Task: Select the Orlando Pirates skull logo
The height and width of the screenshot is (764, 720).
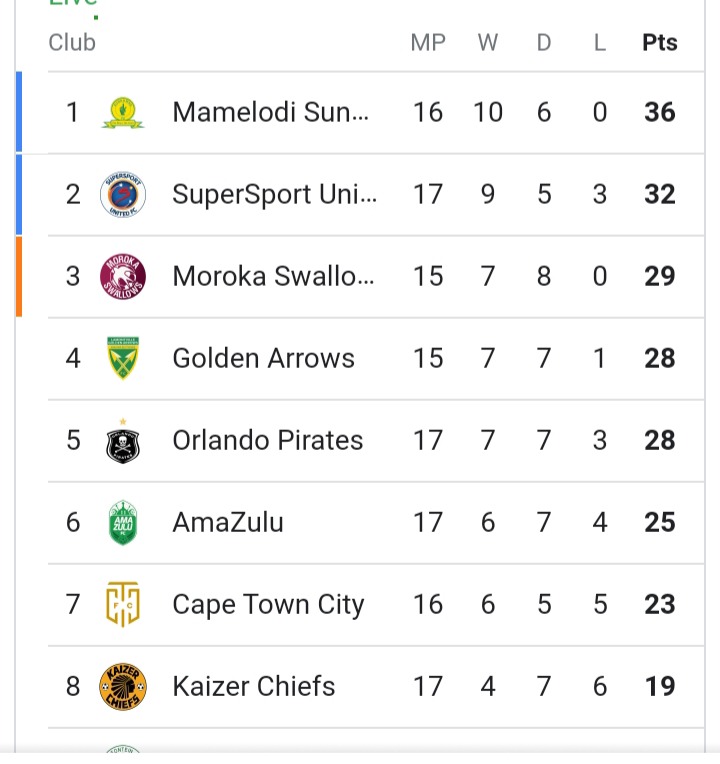Action: coord(123,440)
